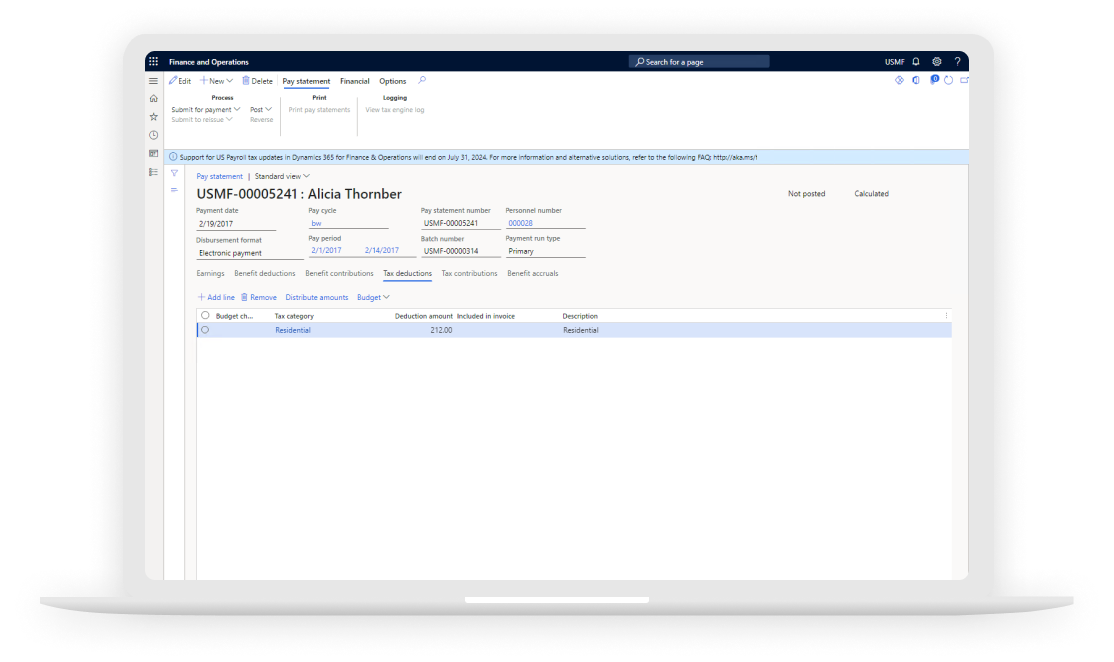Screen dimensions: 1114x662
Task: Click the Distribute amounts button
Action: coord(317,297)
